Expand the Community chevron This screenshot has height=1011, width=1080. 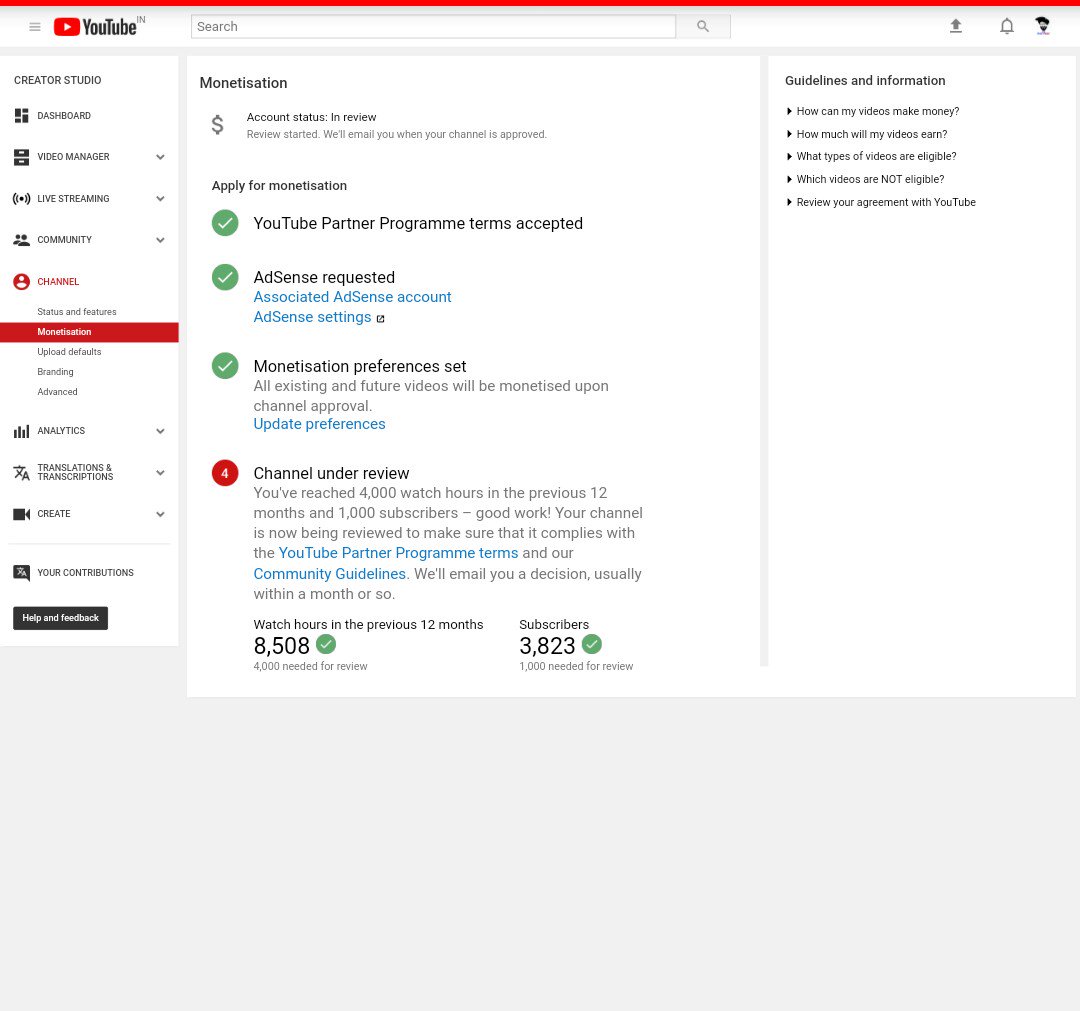[x=160, y=240]
